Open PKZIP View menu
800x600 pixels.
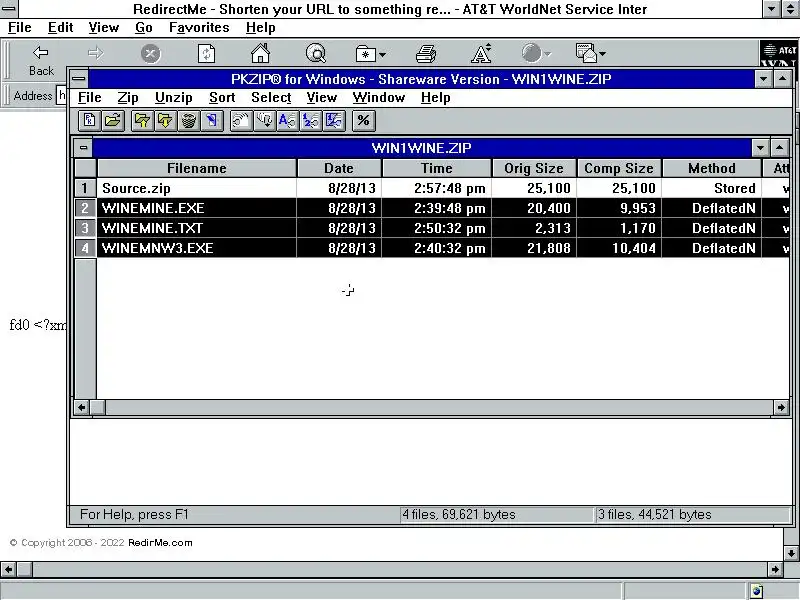pos(321,97)
